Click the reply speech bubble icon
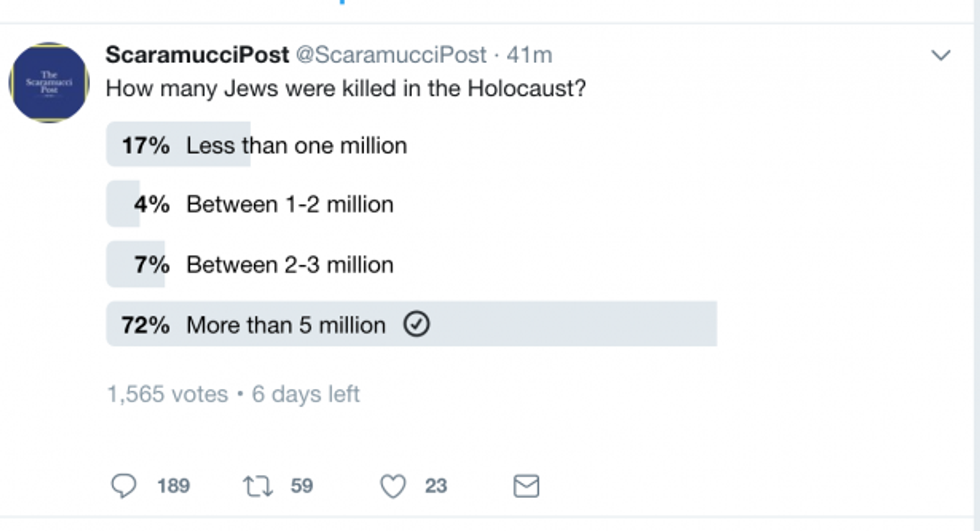Image resolution: width=980 pixels, height=531 pixels. (x=124, y=486)
